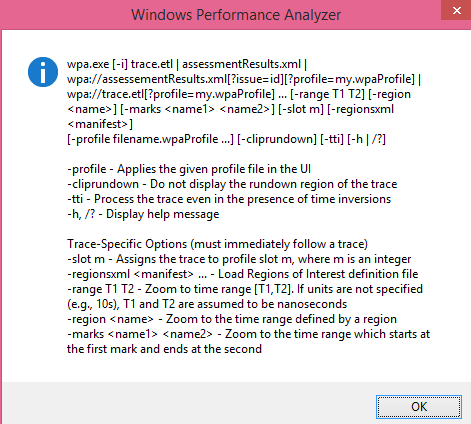Viewport: 471px width, 424px height.
Task: Click the '-slot m - Assigns the trace' description
Action: [239, 259]
